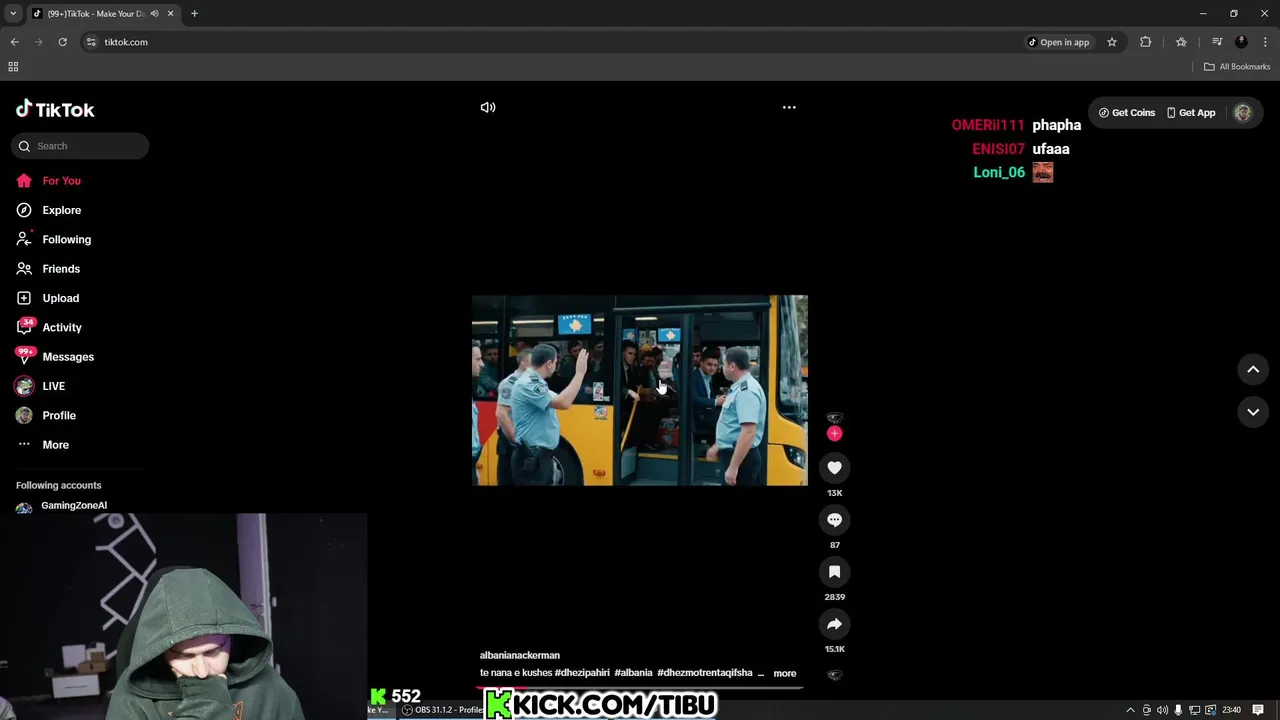
Task: Click the Get App button
Action: tap(1191, 113)
